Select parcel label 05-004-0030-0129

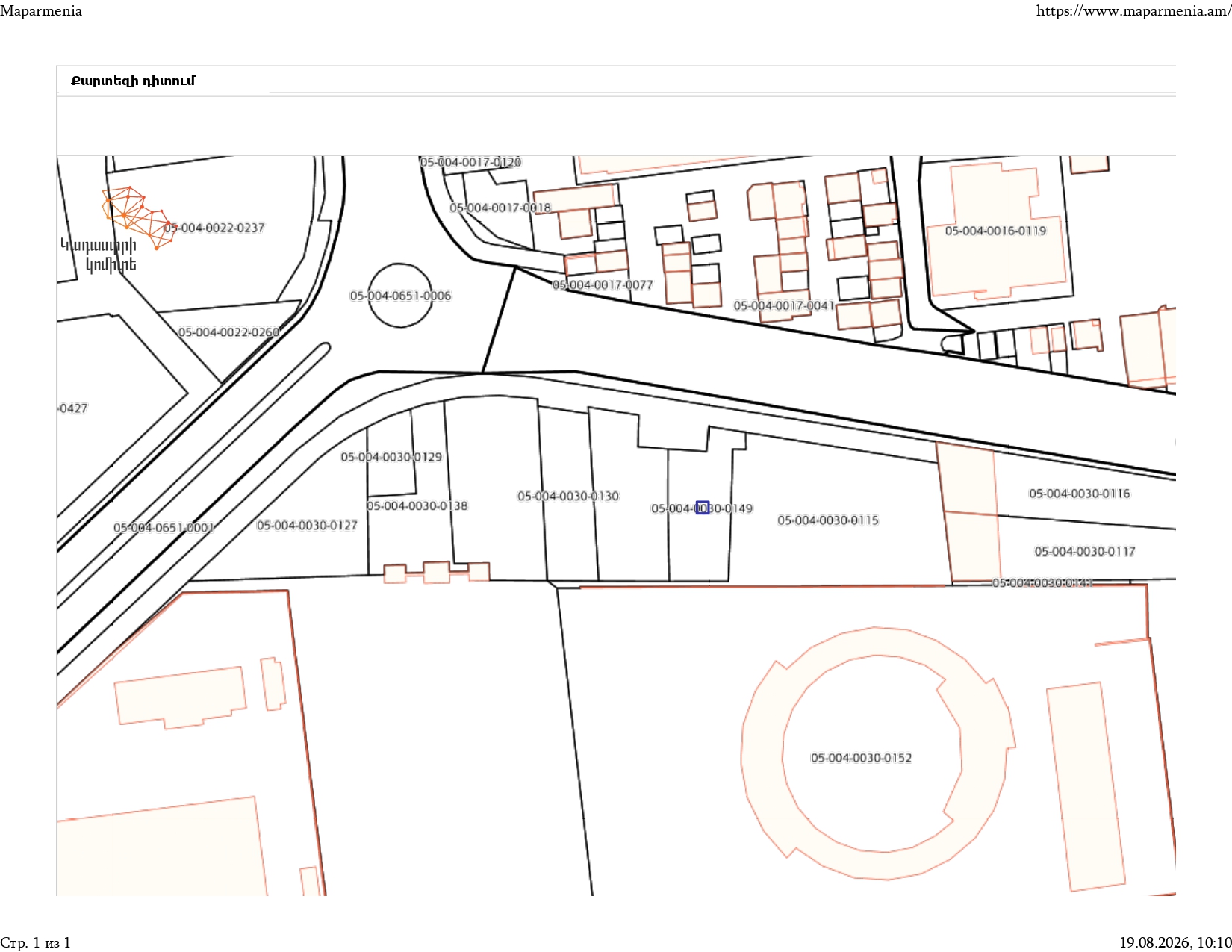[391, 457]
